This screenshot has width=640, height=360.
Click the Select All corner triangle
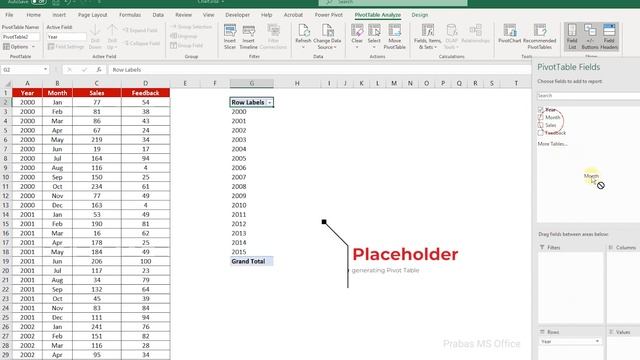[7, 84]
